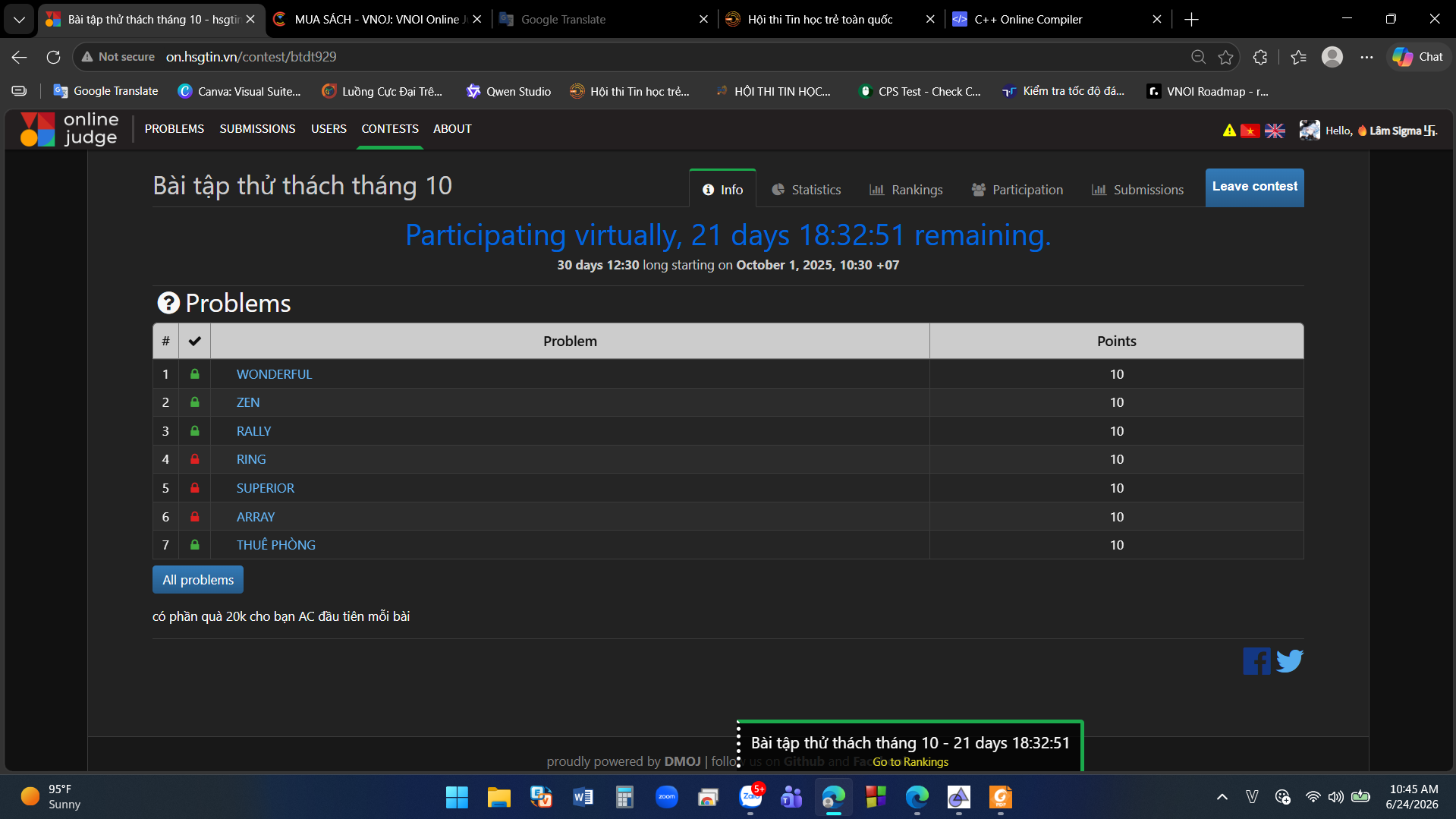The height and width of the screenshot is (819, 1456).
Task: Open USERS in navigation bar
Action: click(x=329, y=129)
